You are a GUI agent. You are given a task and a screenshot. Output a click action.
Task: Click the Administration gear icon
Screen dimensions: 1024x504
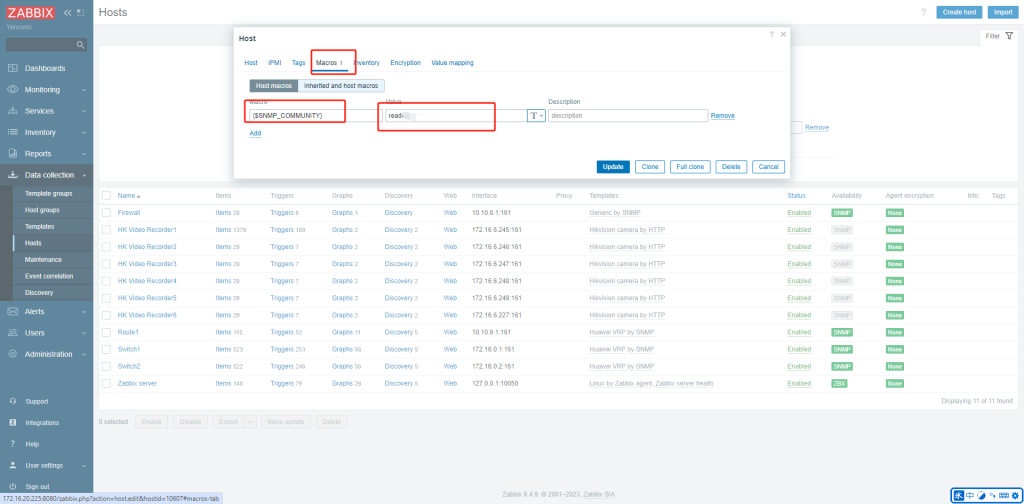[12, 354]
